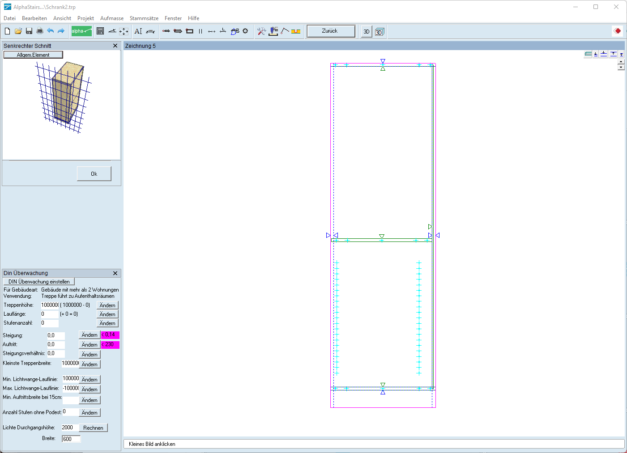
Task: Print the drawing with the printer icon
Action: pyautogui.click(x=40, y=31)
